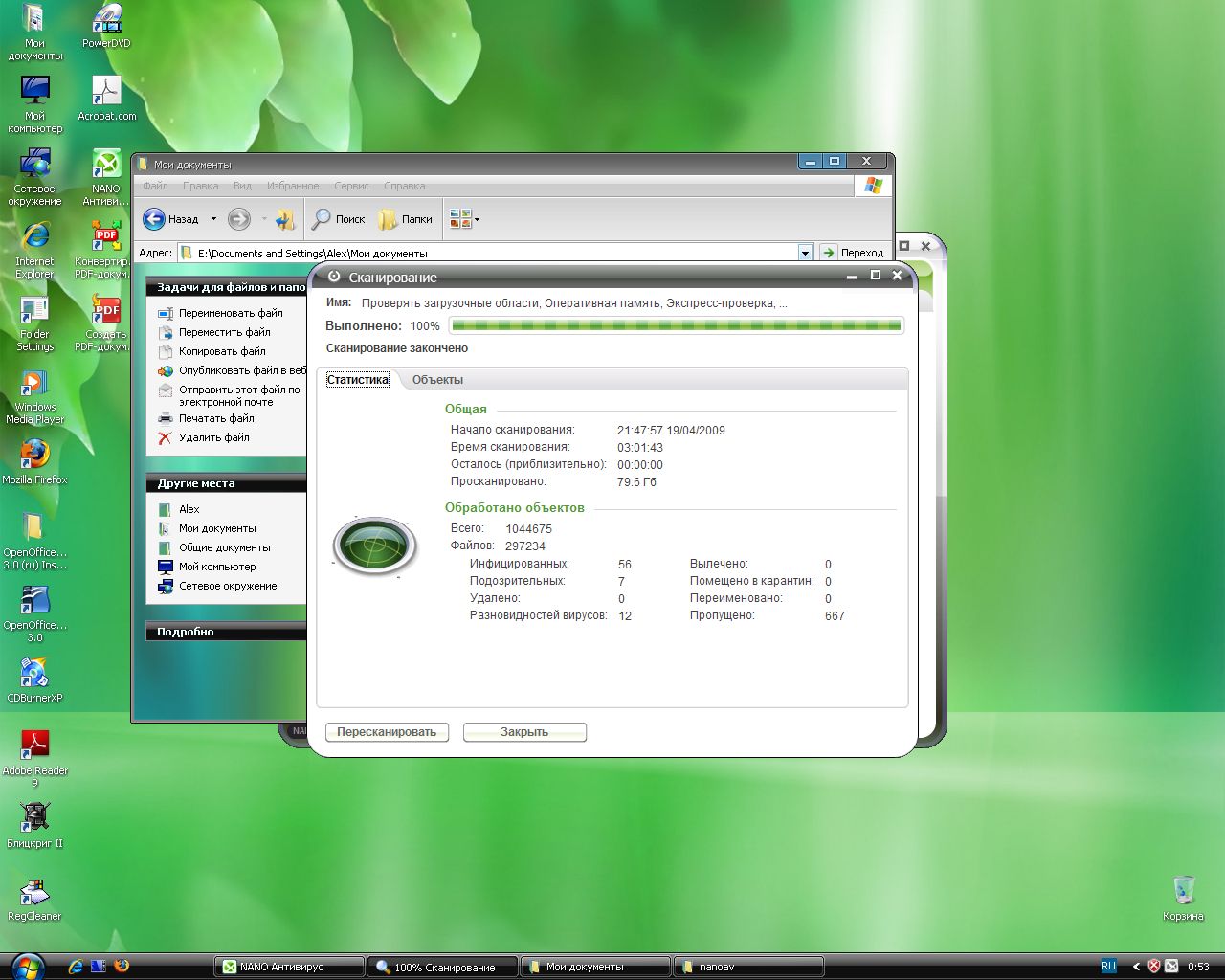This screenshot has width=1225, height=980.
Task: Select the Создать PDF-документ desktop icon
Action: click(103, 323)
